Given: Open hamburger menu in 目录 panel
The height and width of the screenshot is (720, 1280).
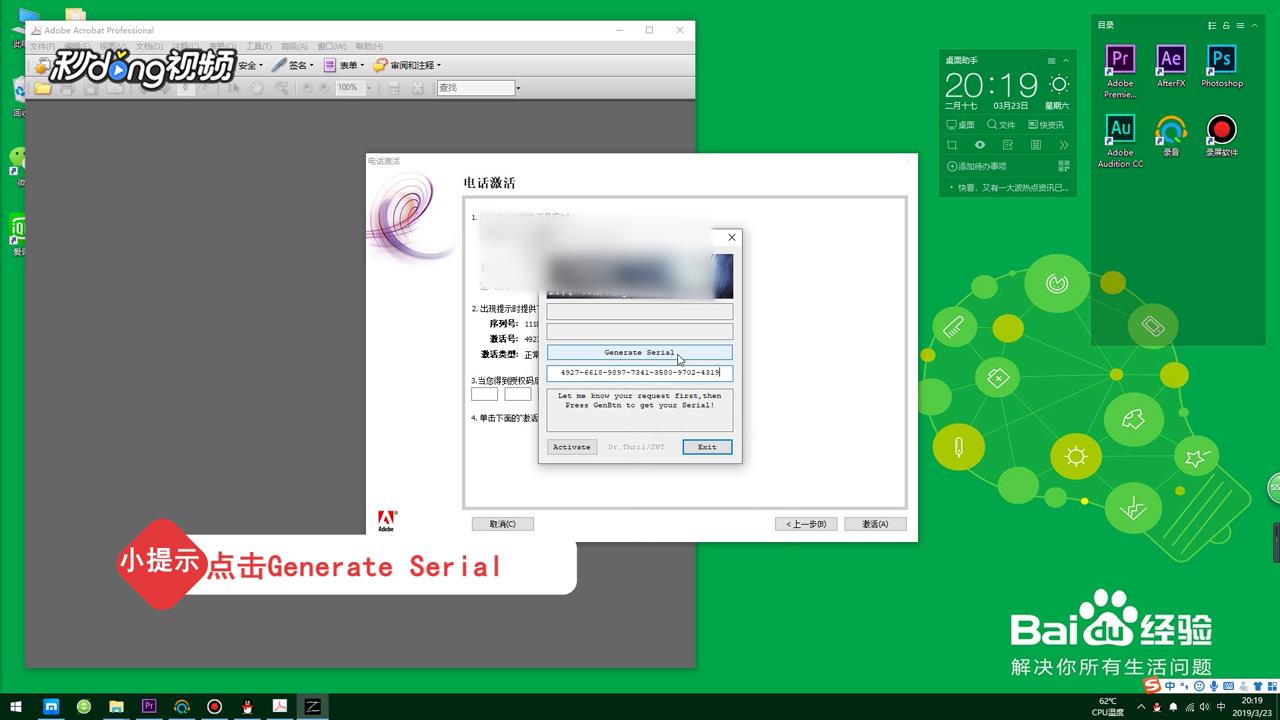Looking at the screenshot, I should [1241, 26].
